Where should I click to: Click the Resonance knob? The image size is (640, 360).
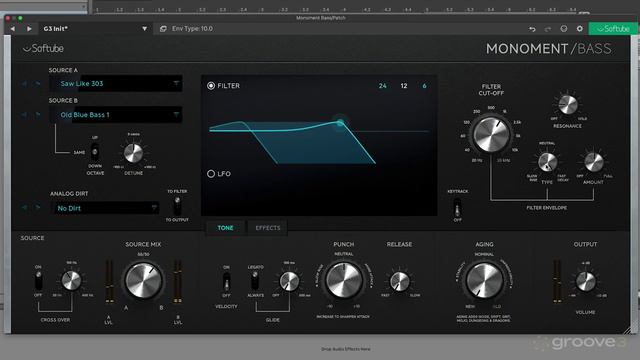pos(568,104)
